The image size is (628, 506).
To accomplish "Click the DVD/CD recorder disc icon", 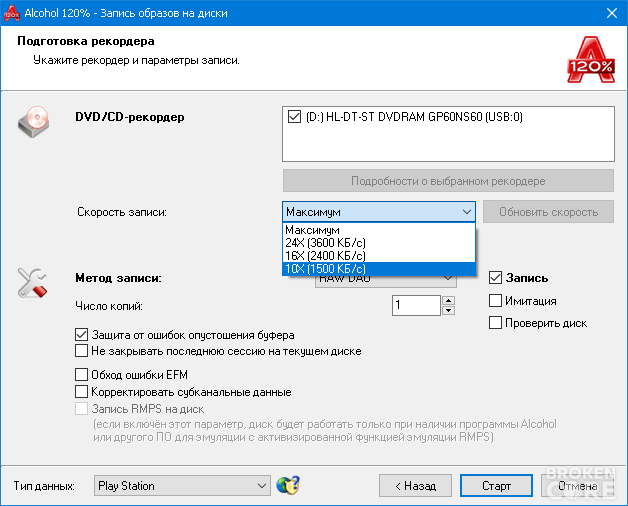I will pyautogui.click(x=33, y=122).
